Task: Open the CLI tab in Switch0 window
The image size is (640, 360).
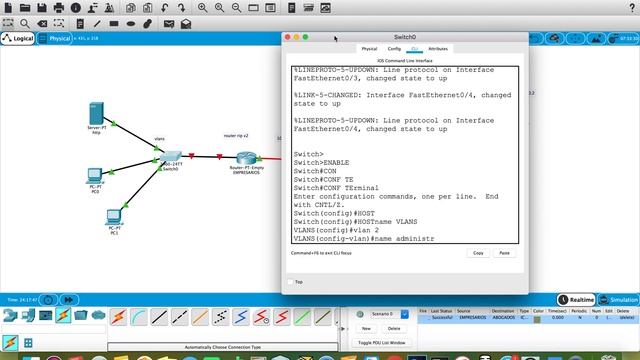Action: coord(414,49)
